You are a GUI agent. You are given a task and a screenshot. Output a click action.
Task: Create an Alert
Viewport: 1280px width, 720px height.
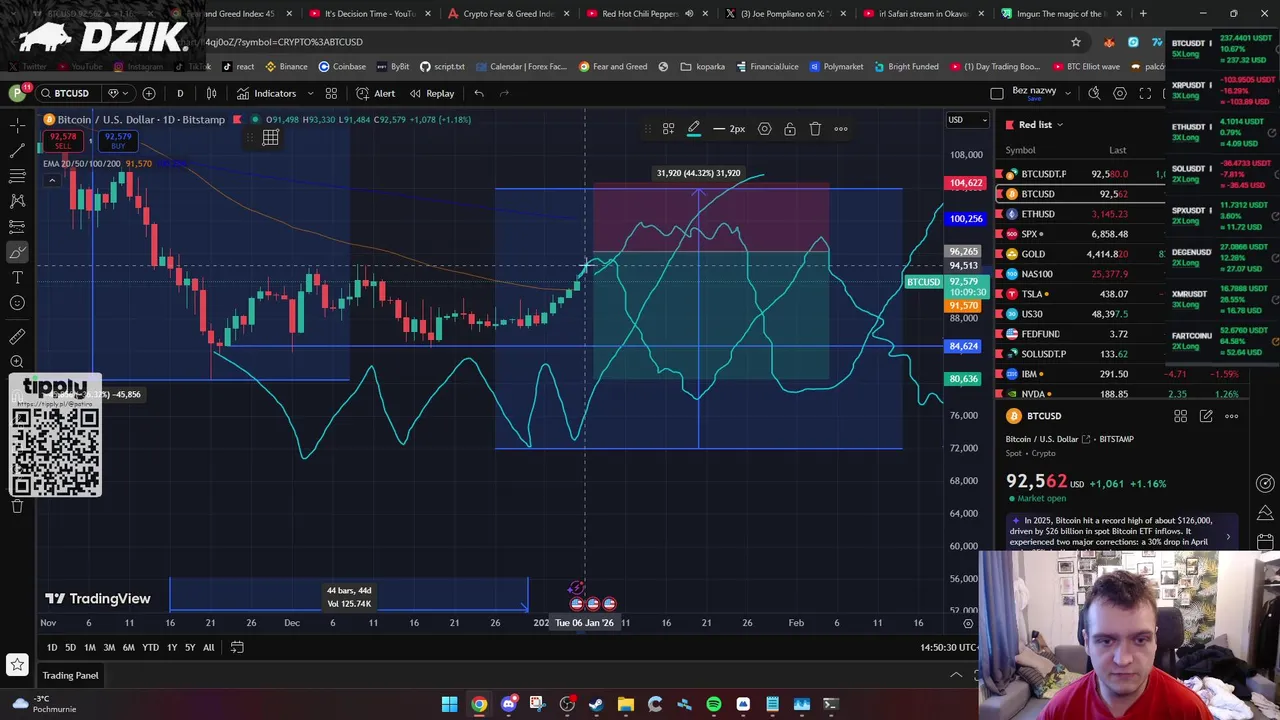coord(376,93)
